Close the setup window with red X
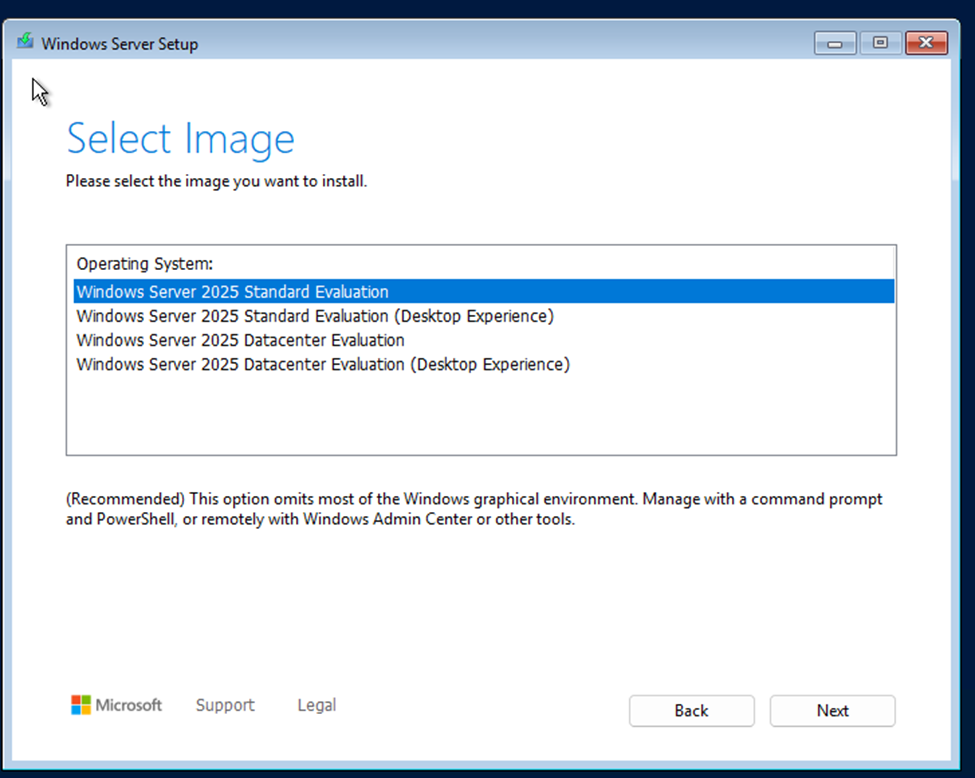This screenshot has width=975, height=778. coord(926,43)
